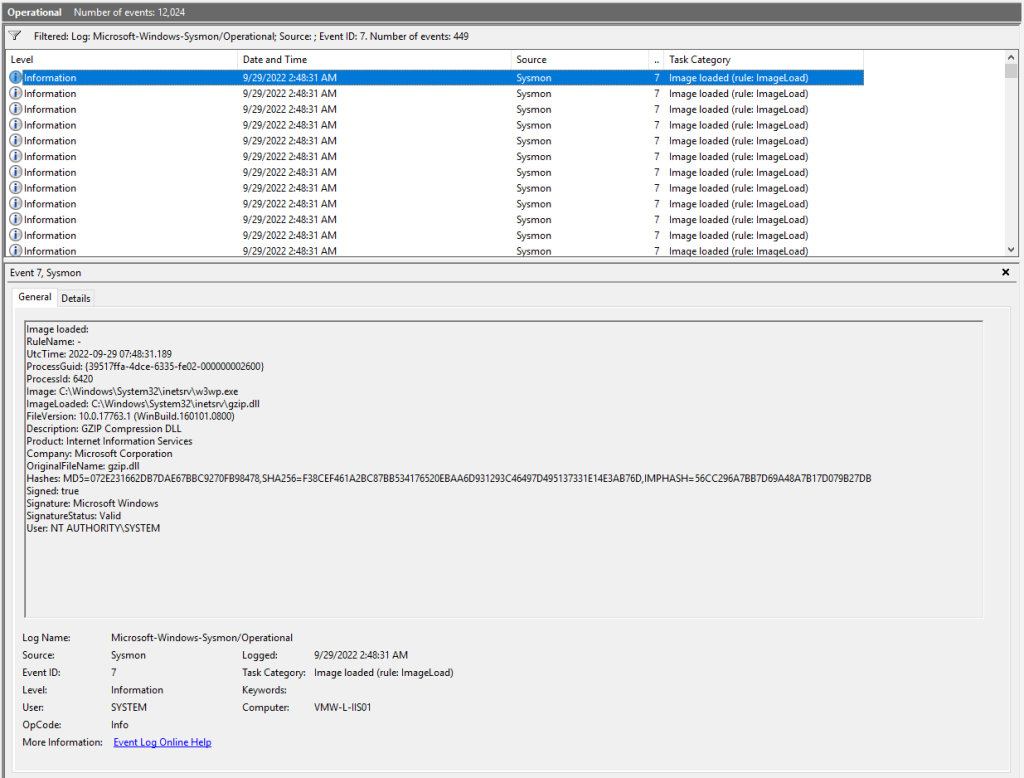
Task: Click the Information icon on the highlighted event row
Action: 15,77
